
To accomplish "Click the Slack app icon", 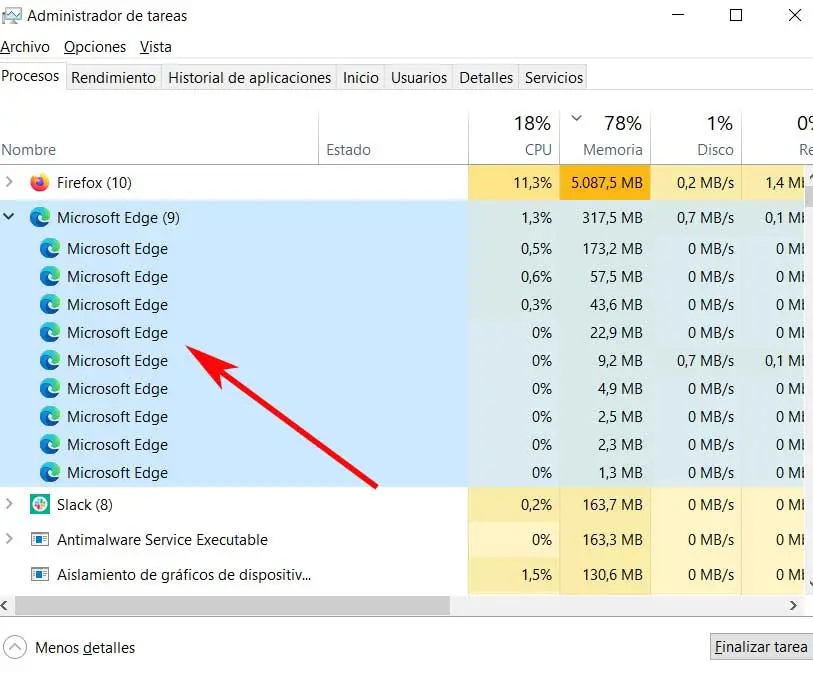I will click(x=40, y=505).
